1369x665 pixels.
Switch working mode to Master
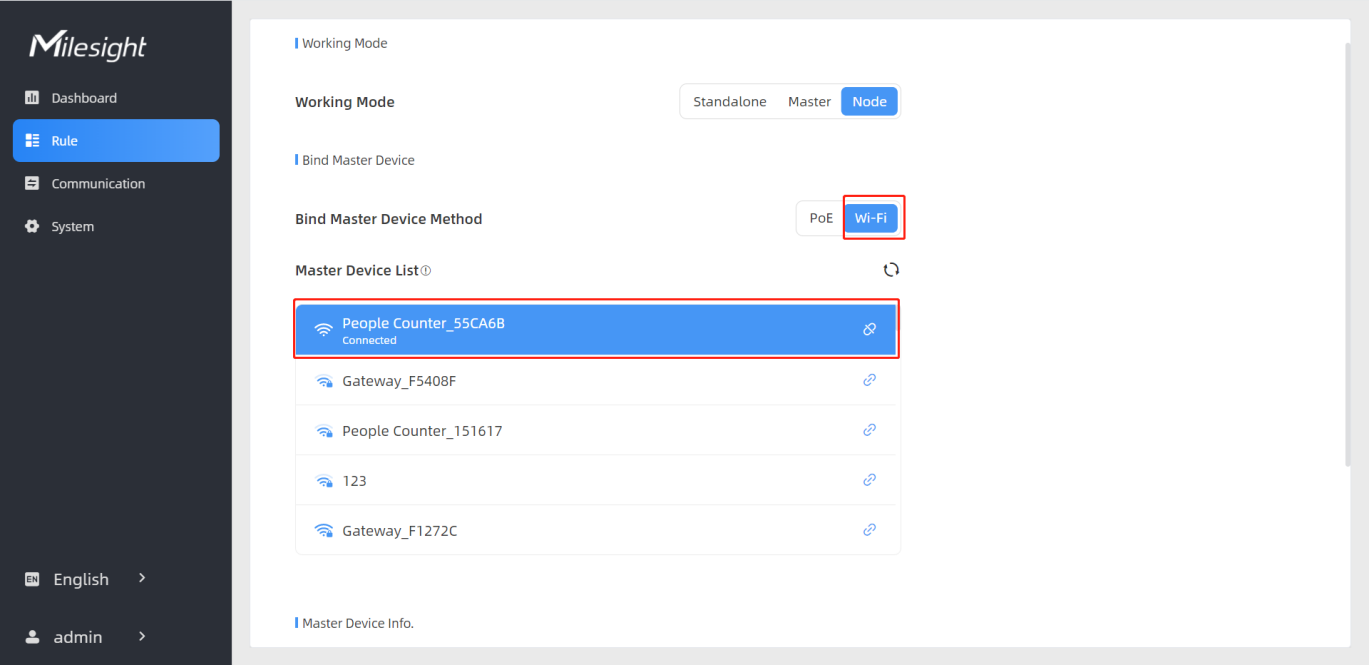click(809, 102)
